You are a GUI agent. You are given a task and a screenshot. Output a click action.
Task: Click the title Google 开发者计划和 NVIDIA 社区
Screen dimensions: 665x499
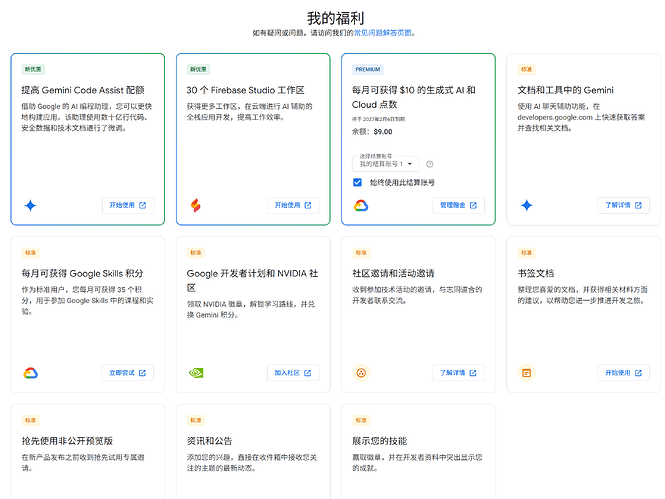click(252, 280)
